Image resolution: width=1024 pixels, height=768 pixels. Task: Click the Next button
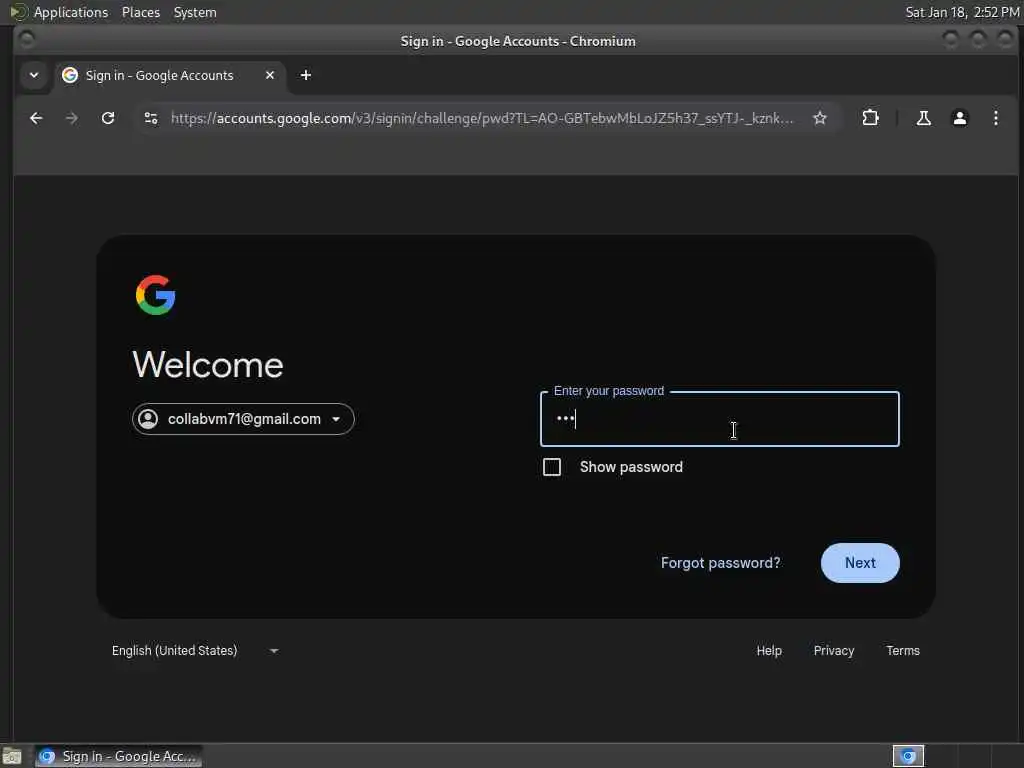pyautogui.click(x=860, y=563)
